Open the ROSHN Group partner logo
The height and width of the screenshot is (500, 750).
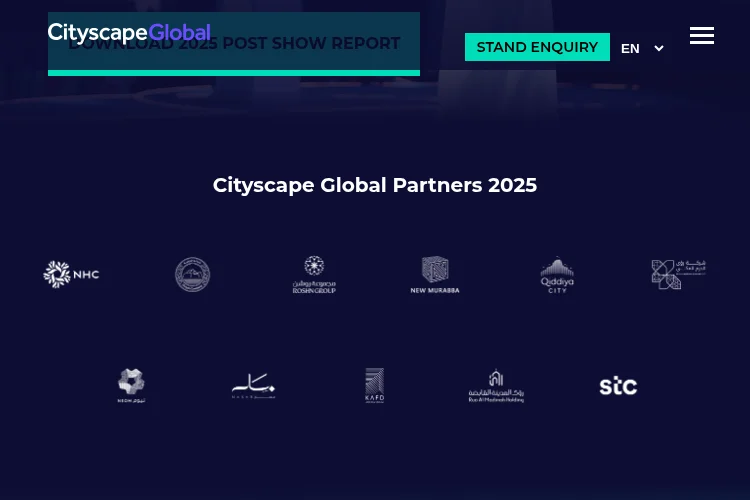click(x=314, y=275)
